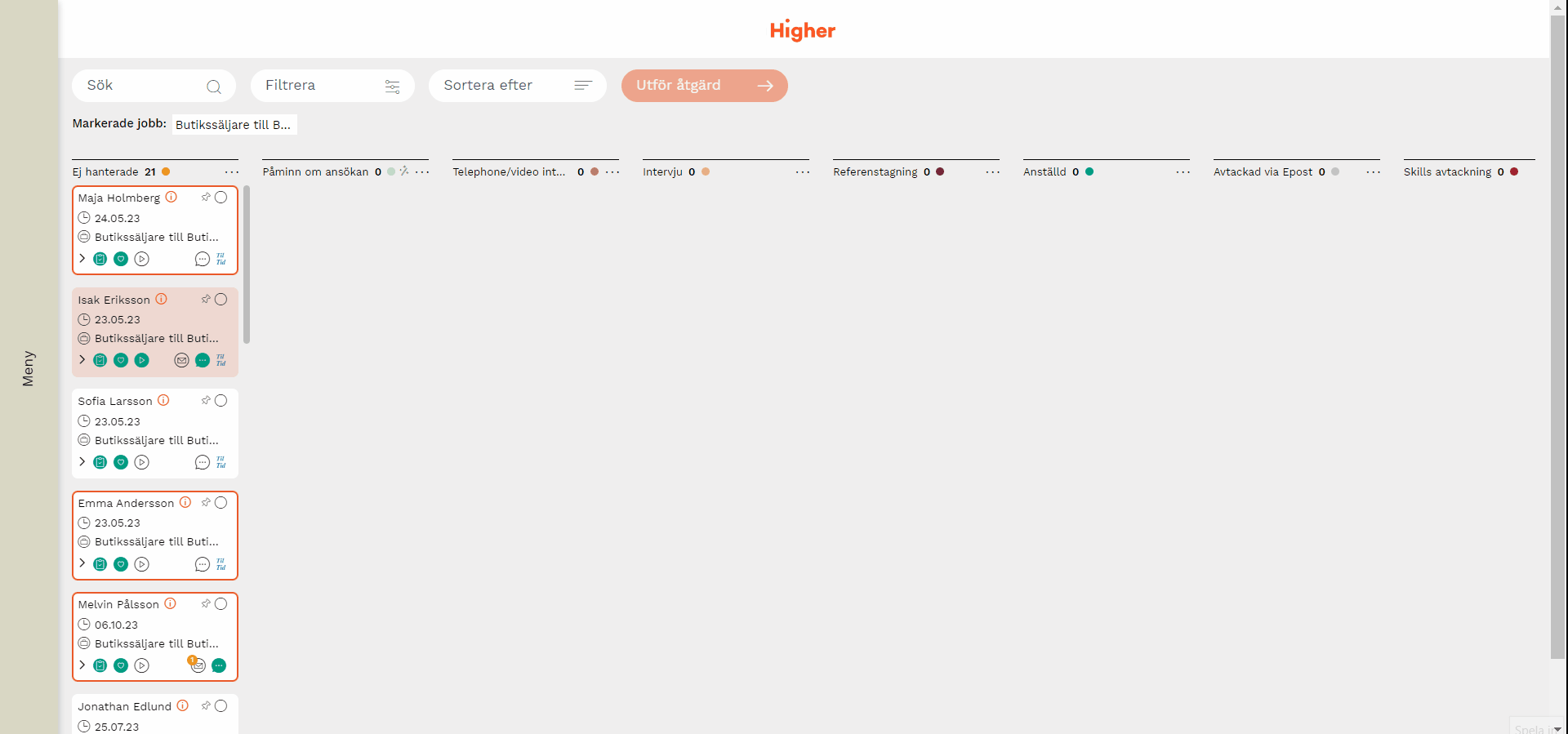
Task: Click the video play icon on Emma Andersson's card
Action: (142, 564)
